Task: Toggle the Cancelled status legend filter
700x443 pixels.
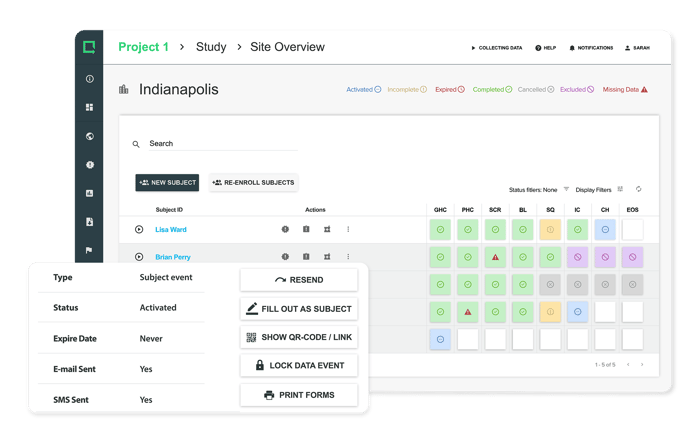Action: pyautogui.click(x=536, y=90)
